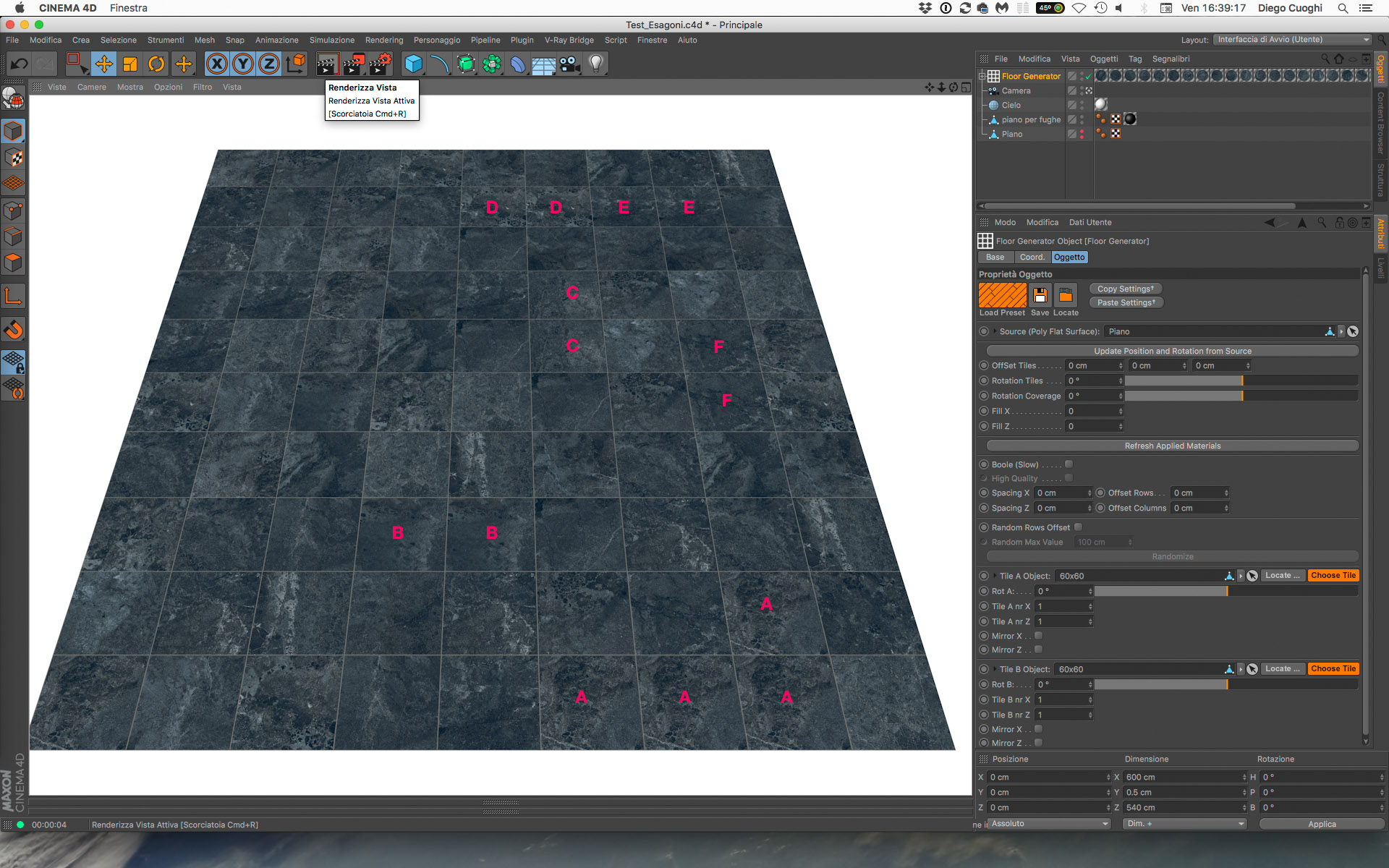Toggle the Z axis lock
Viewport: 1389px width, 868px height.
(269, 64)
